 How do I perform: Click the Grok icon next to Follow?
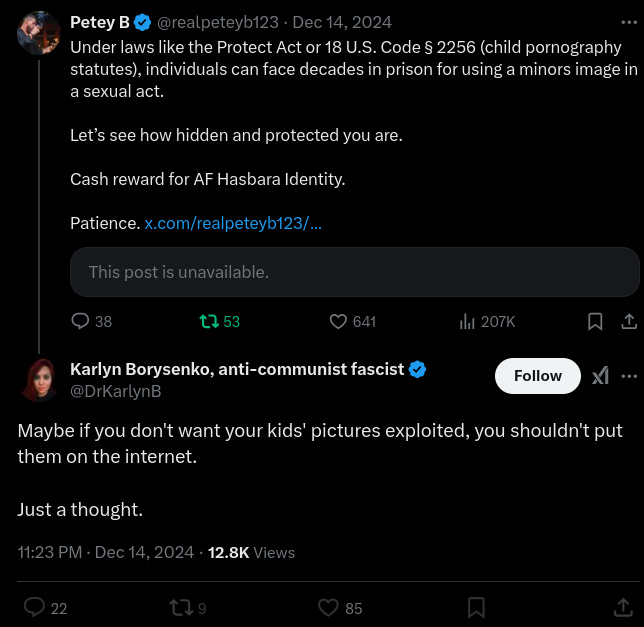pos(600,376)
